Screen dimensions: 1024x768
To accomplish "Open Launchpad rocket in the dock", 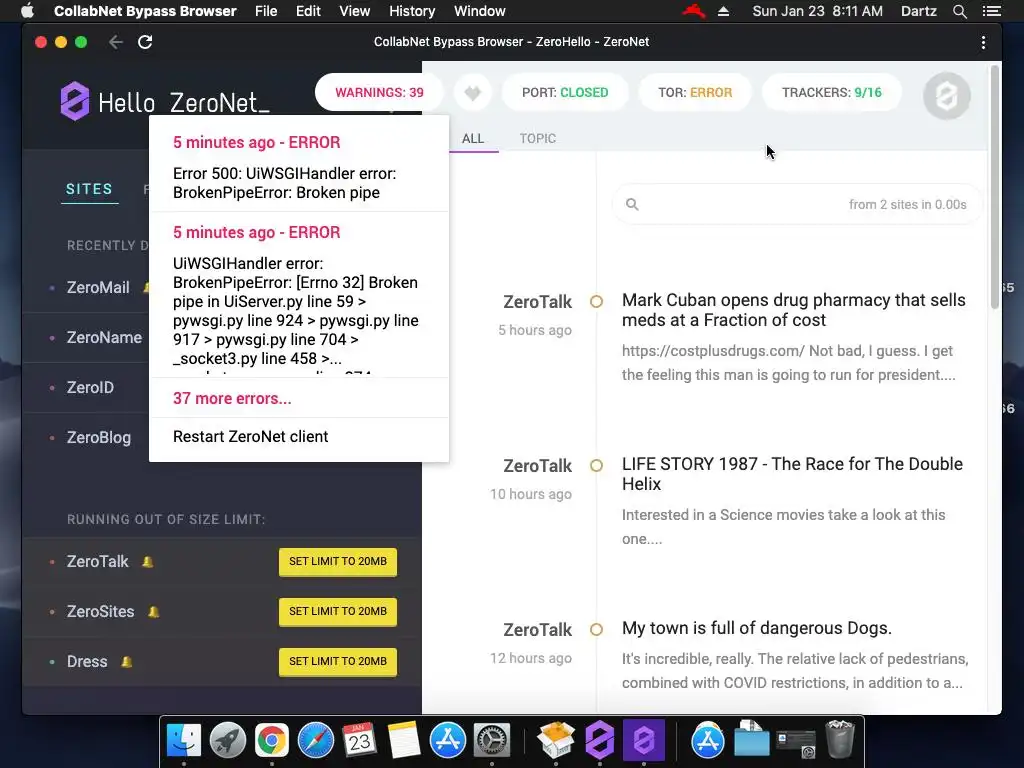I will (x=227, y=741).
